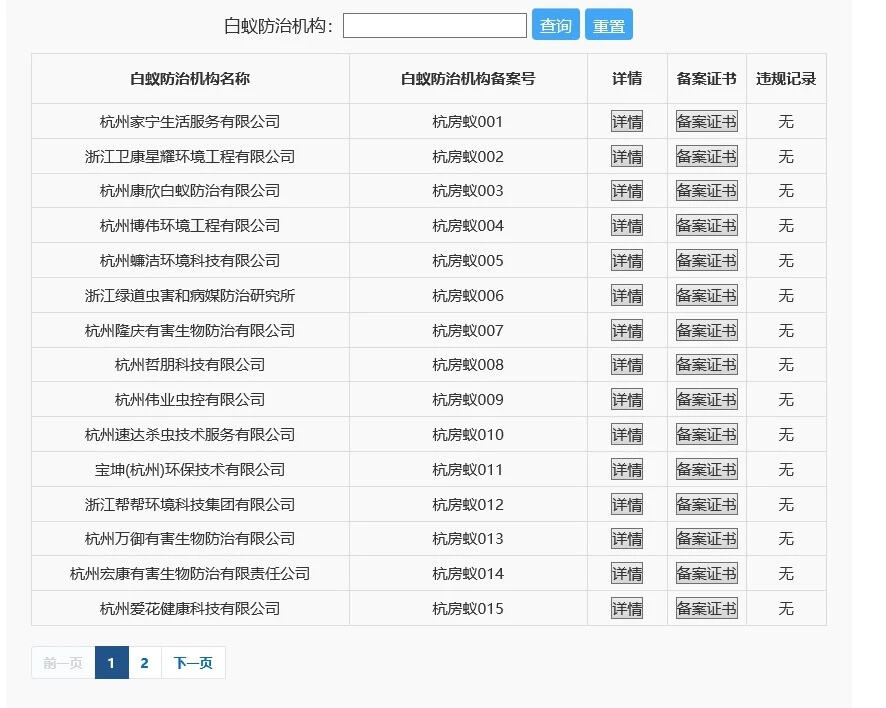886x708 pixels.
Task: Click record number 杭房蚁014
Action: click(x=468, y=574)
